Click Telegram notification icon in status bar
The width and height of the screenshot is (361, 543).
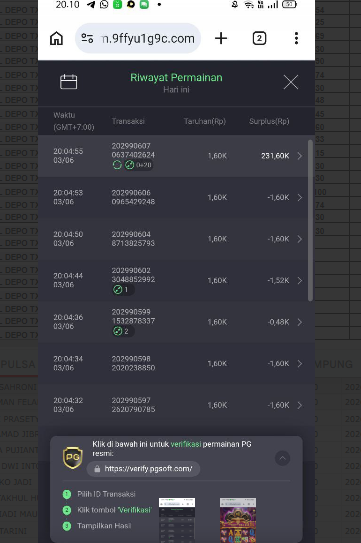(91, 5)
